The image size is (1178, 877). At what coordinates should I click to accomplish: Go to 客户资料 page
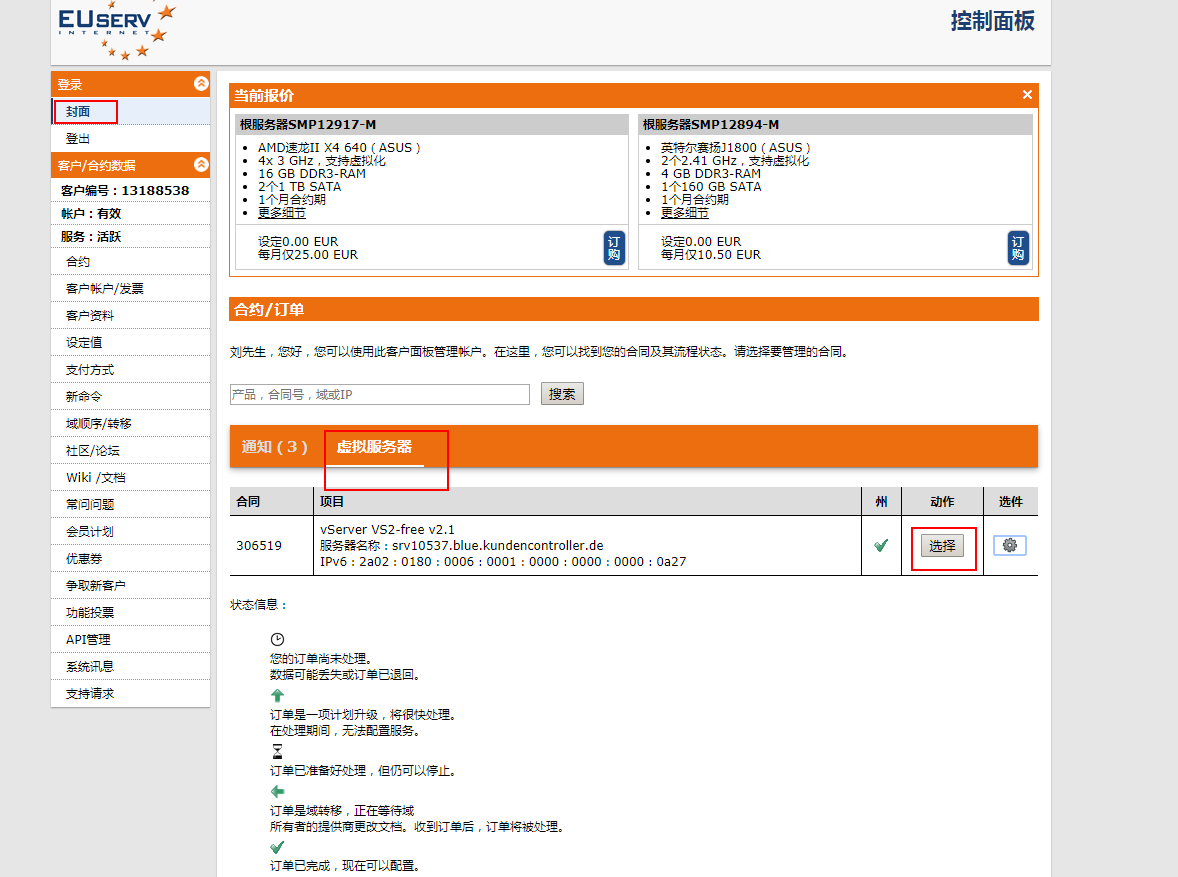click(x=89, y=316)
